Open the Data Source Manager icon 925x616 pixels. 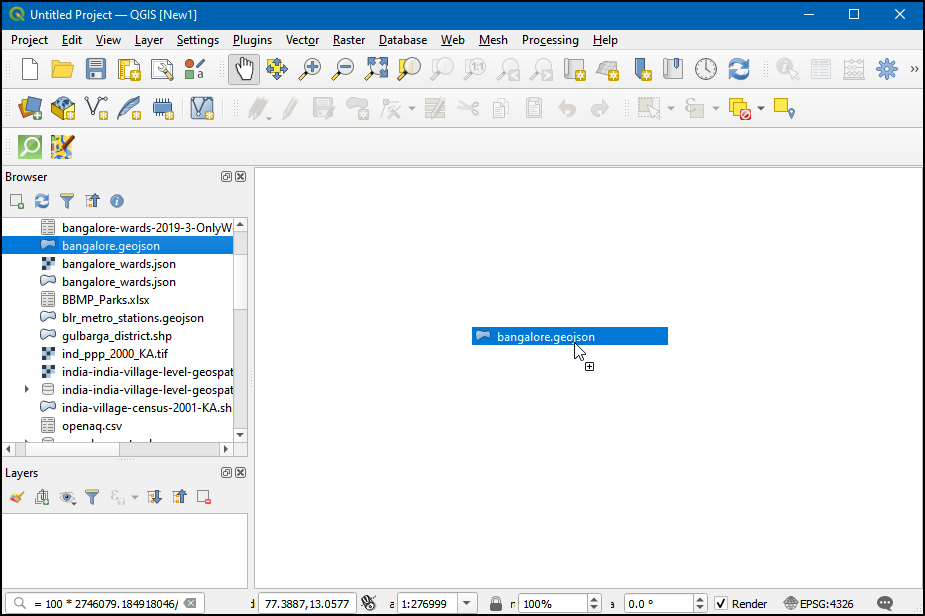coord(30,108)
